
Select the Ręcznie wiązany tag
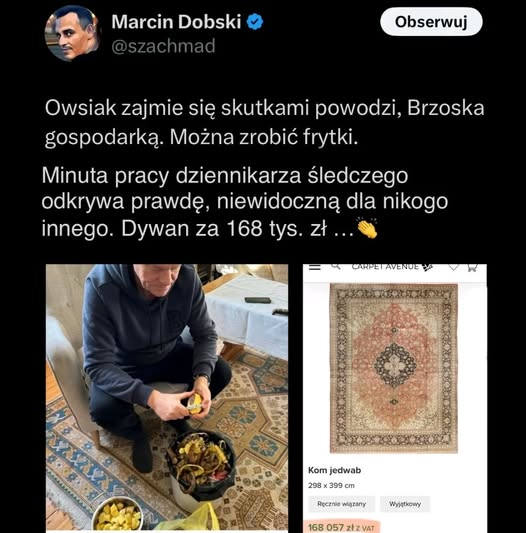[x=341, y=504]
